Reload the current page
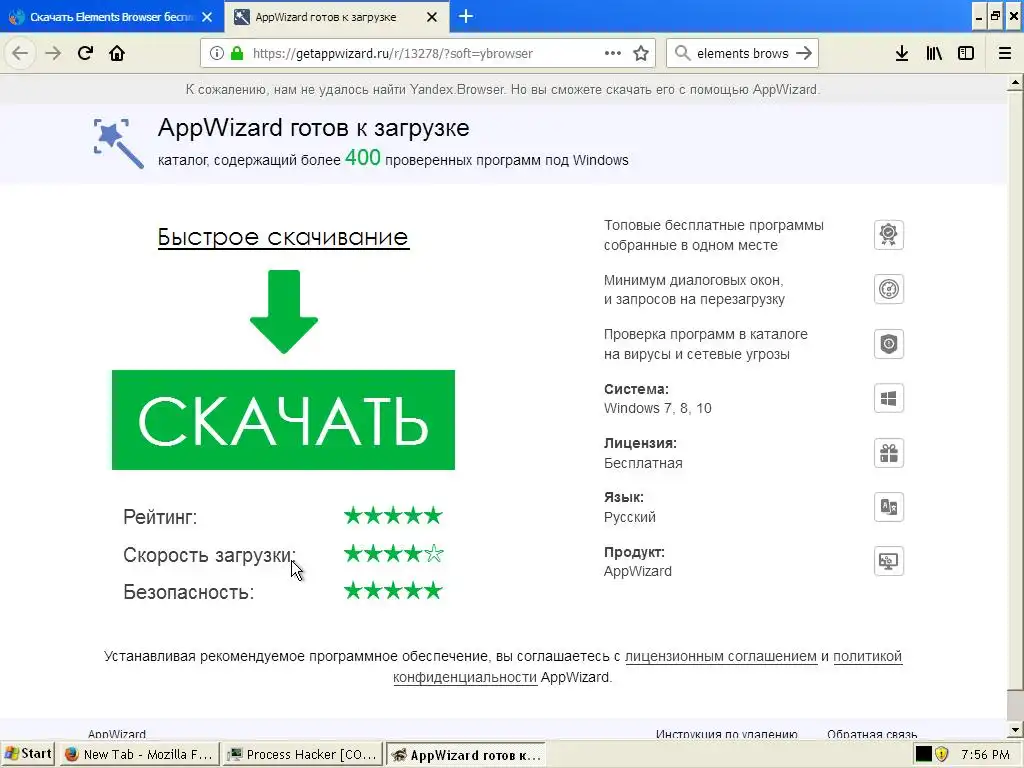The width and height of the screenshot is (1024, 768). pos(85,53)
